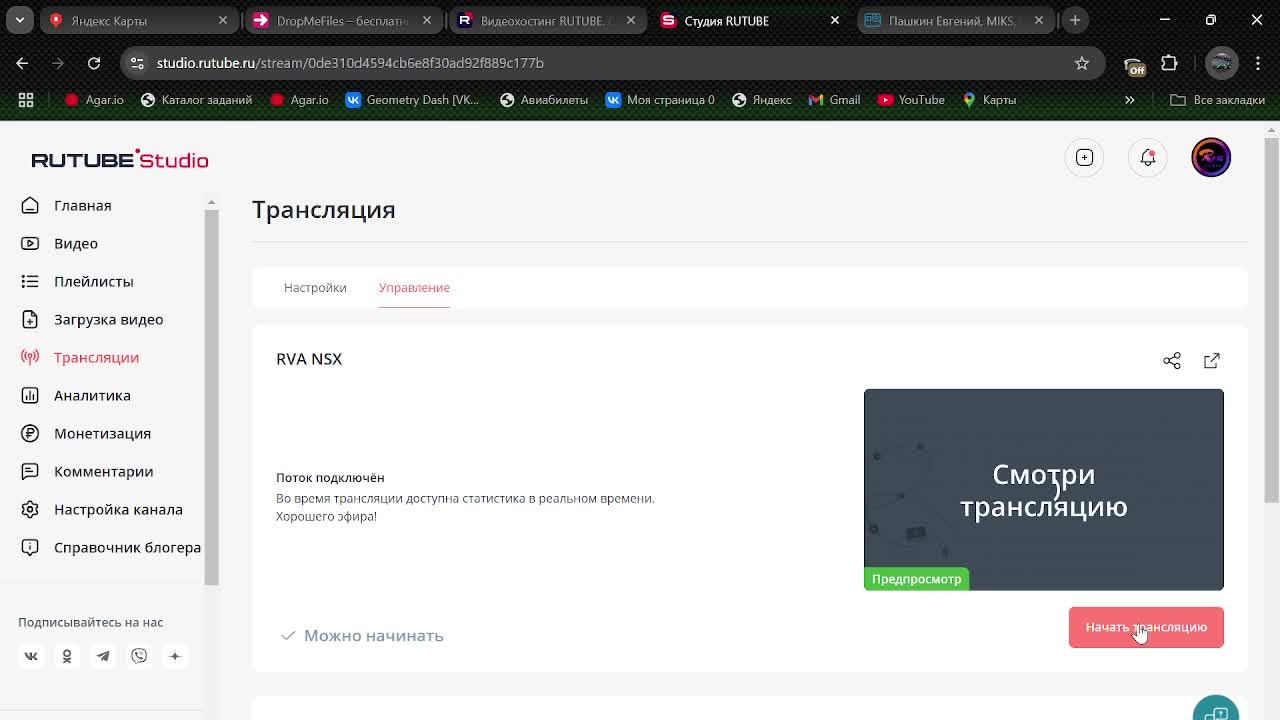
Task: Close the Студия RUTUBE browser tab
Action: pyautogui.click(x=835, y=20)
